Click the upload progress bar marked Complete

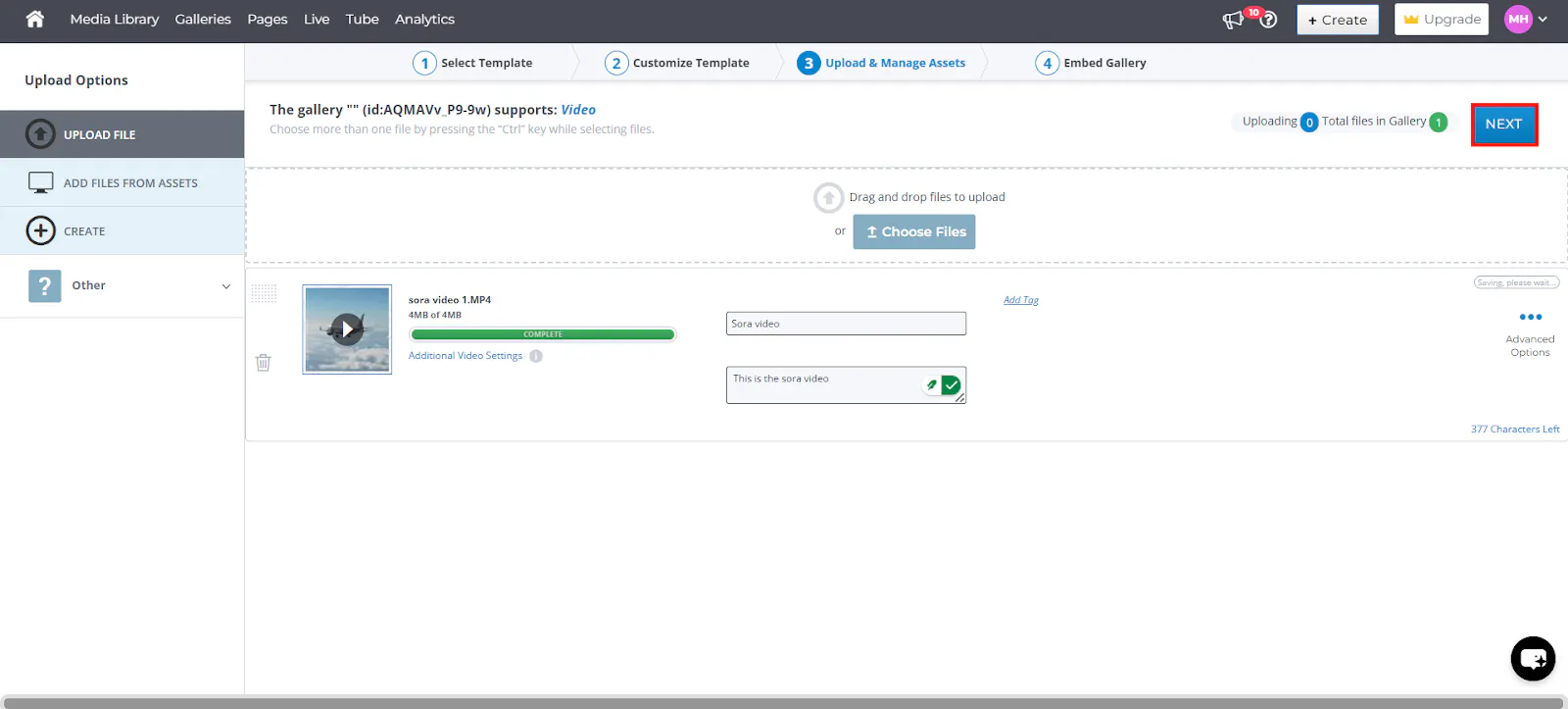pos(543,334)
